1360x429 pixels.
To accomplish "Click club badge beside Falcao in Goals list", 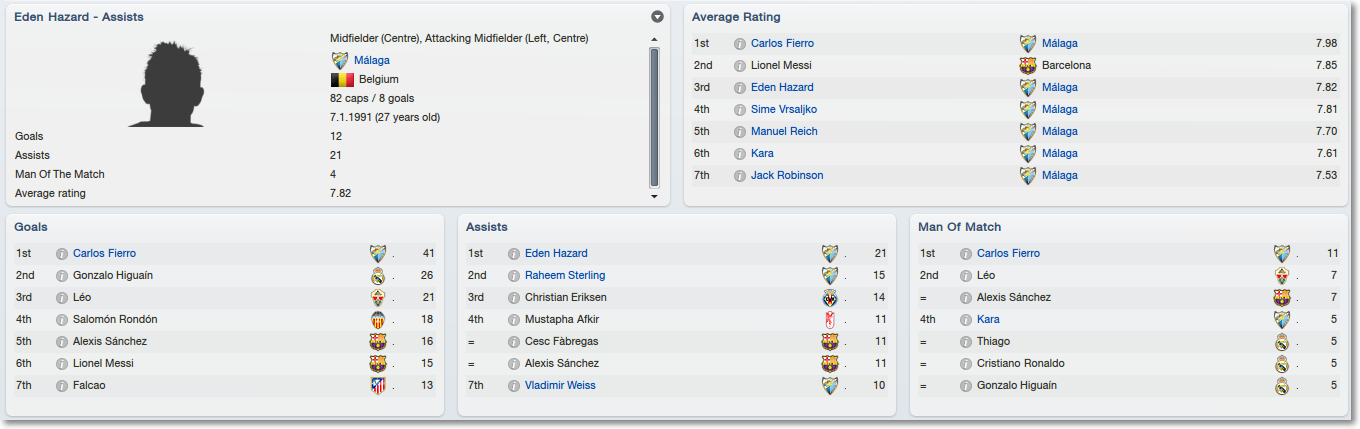I will (378, 386).
